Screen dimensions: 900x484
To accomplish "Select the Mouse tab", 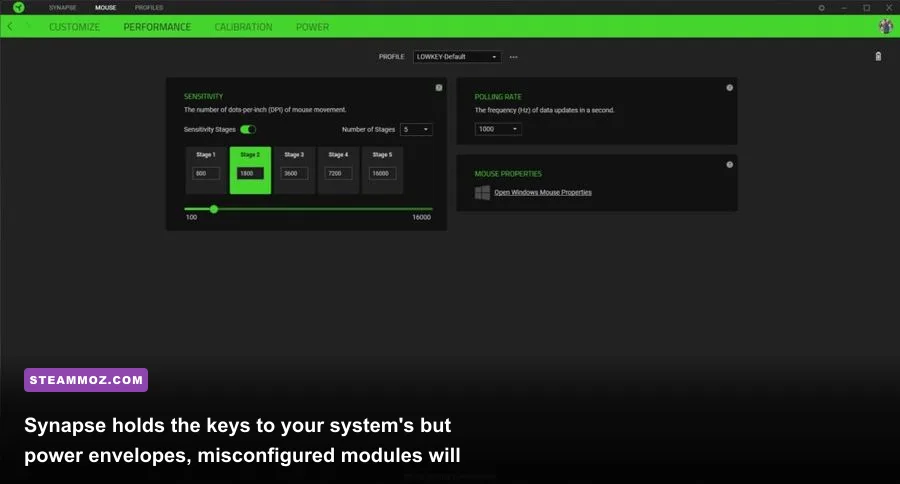I will point(106,7).
